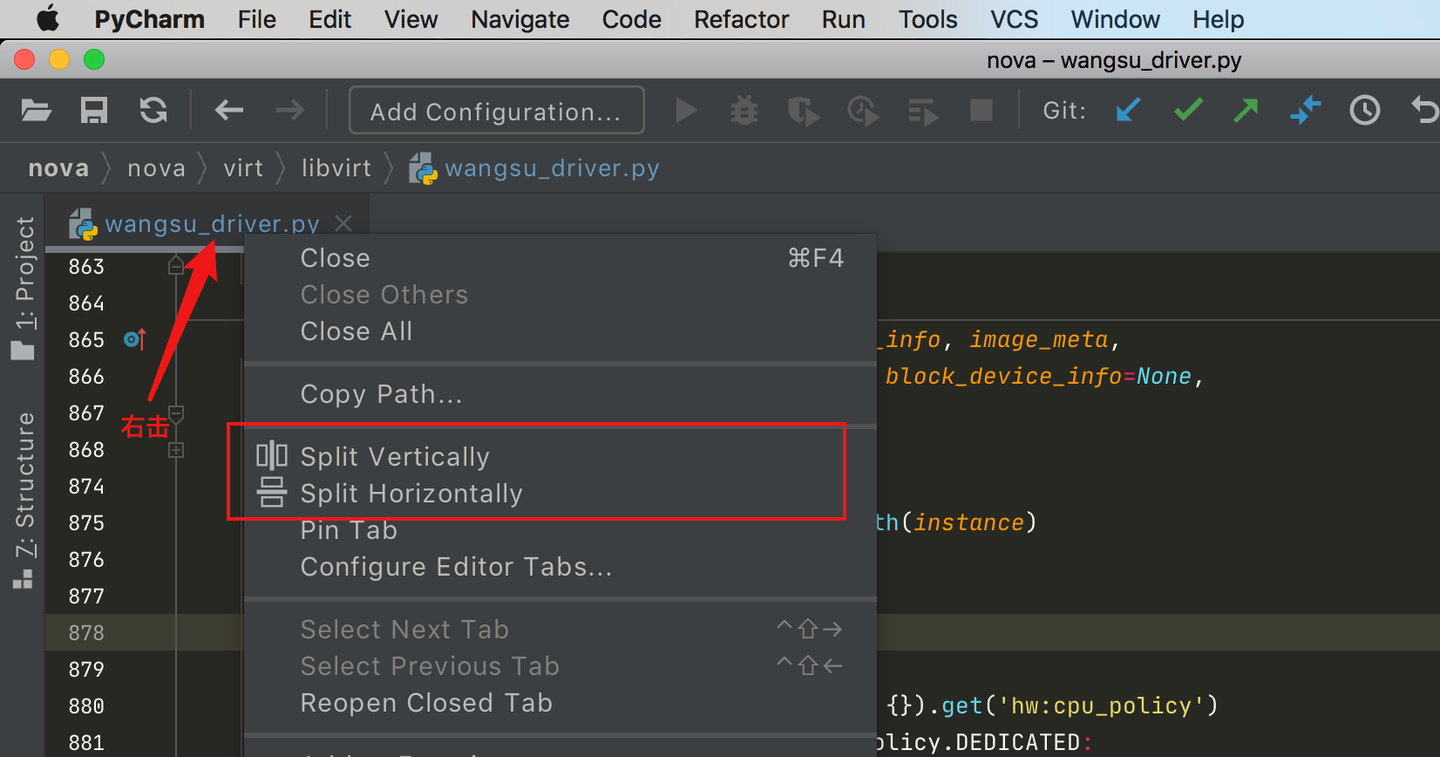The height and width of the screenshot is (757, 1440).
Task: Open Git history clock icon
Action: click(x=1364, y=110)
